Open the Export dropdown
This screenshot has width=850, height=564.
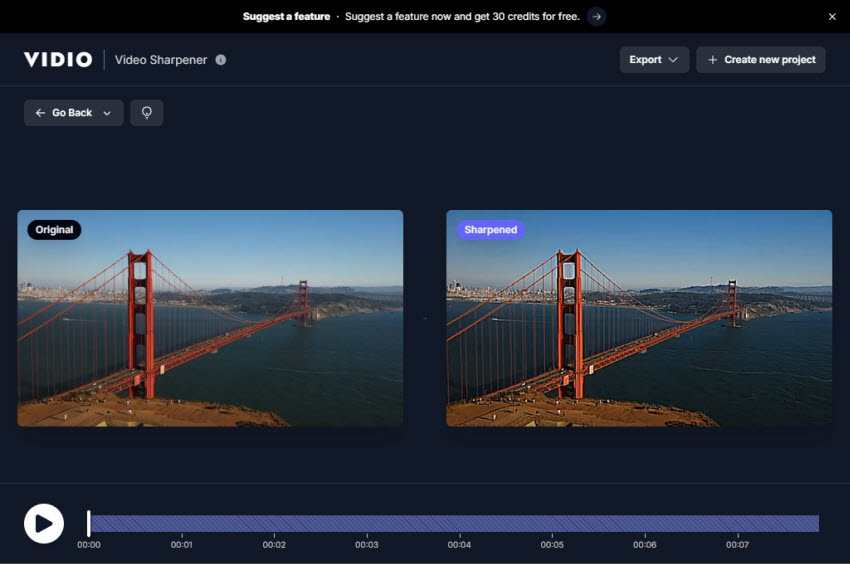[x=654, y=60]
